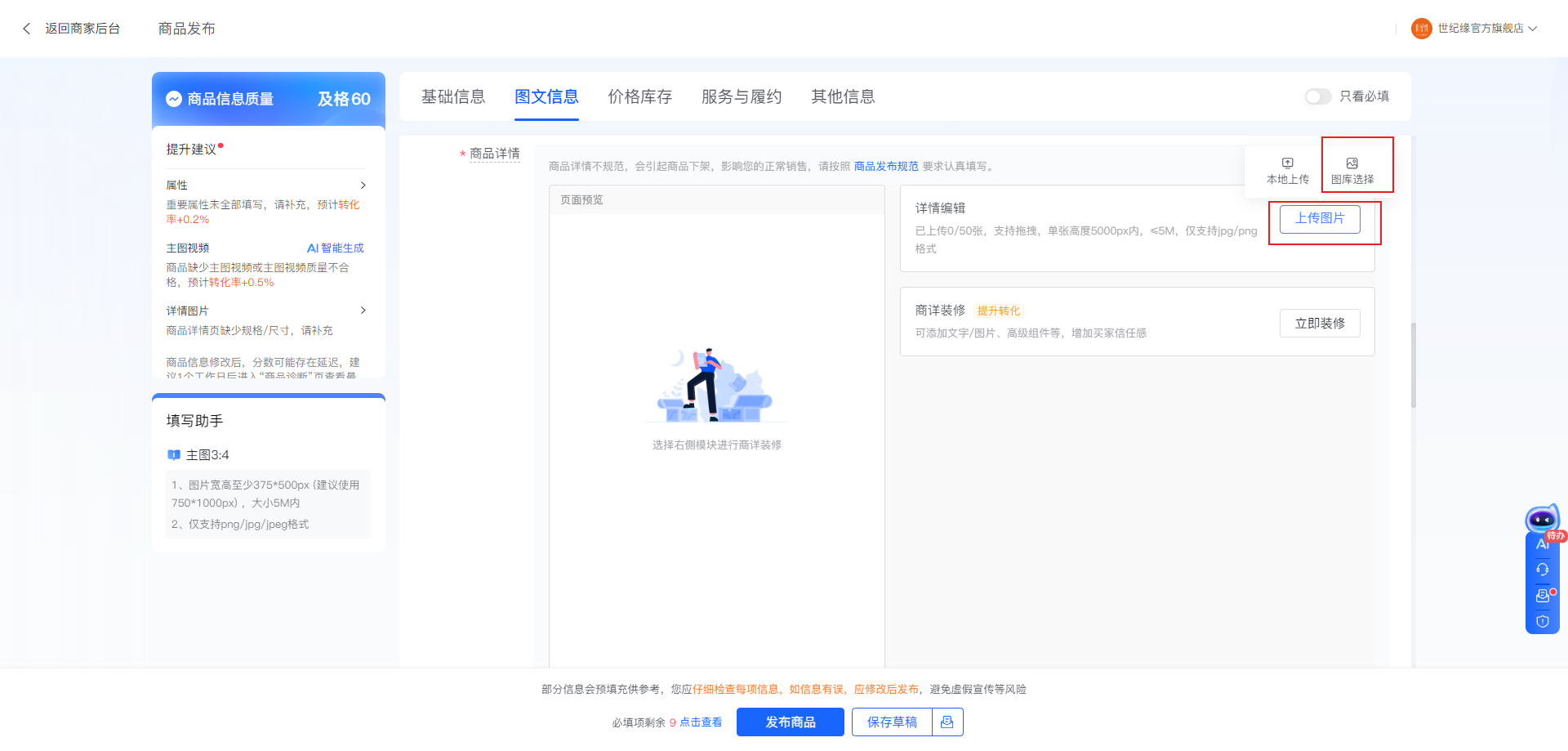Click the shield alert icon in sidebar

1542,622
